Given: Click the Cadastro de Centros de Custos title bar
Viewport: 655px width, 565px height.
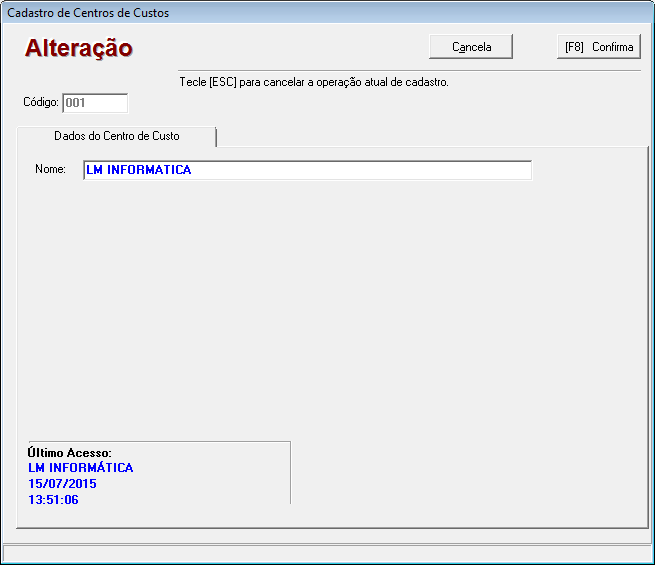Looking at the screenshot, I should pos(88,13).
